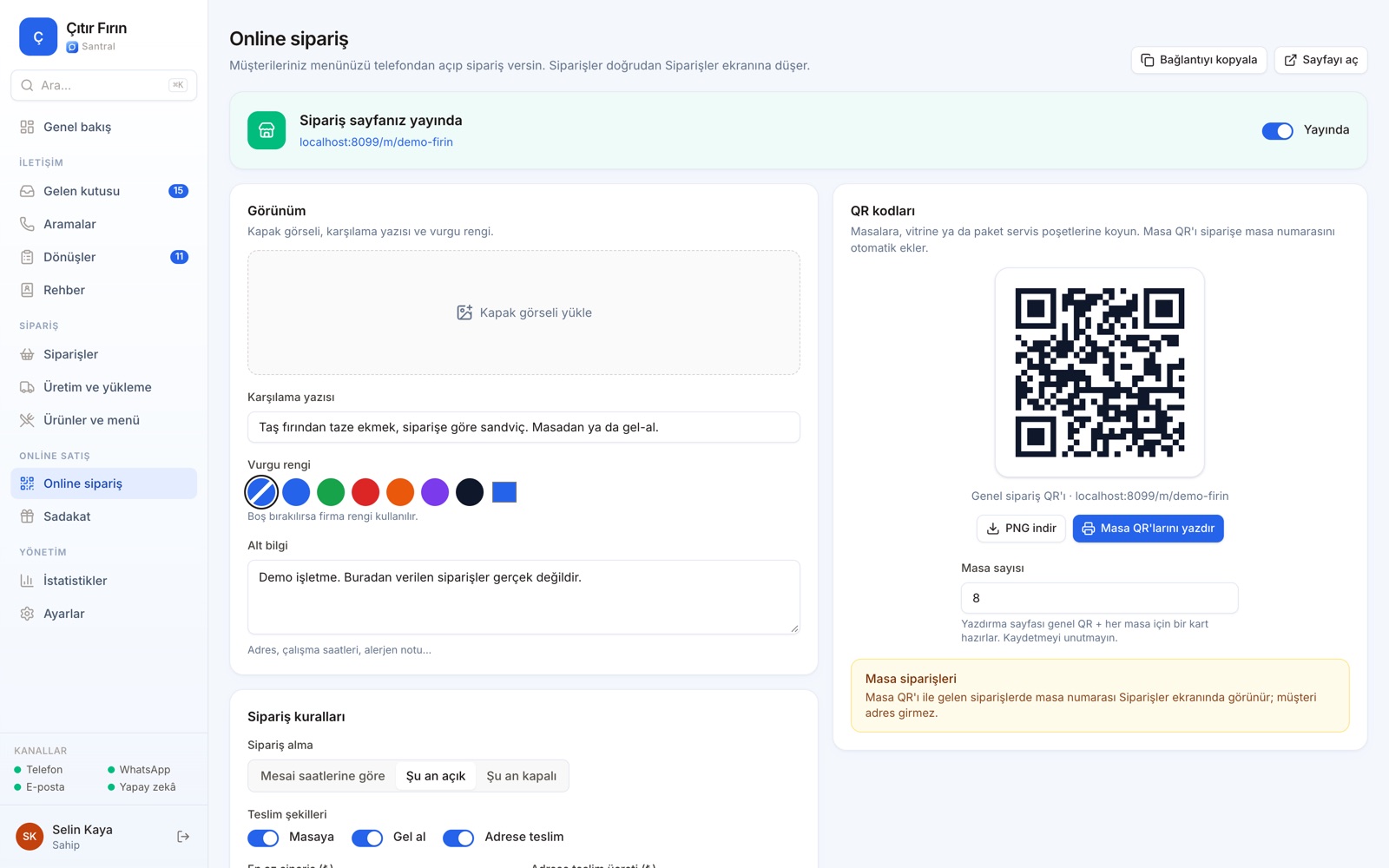Toggle the Gel al delivery switch
This screenshot has width=1389, height=868.
367,838
